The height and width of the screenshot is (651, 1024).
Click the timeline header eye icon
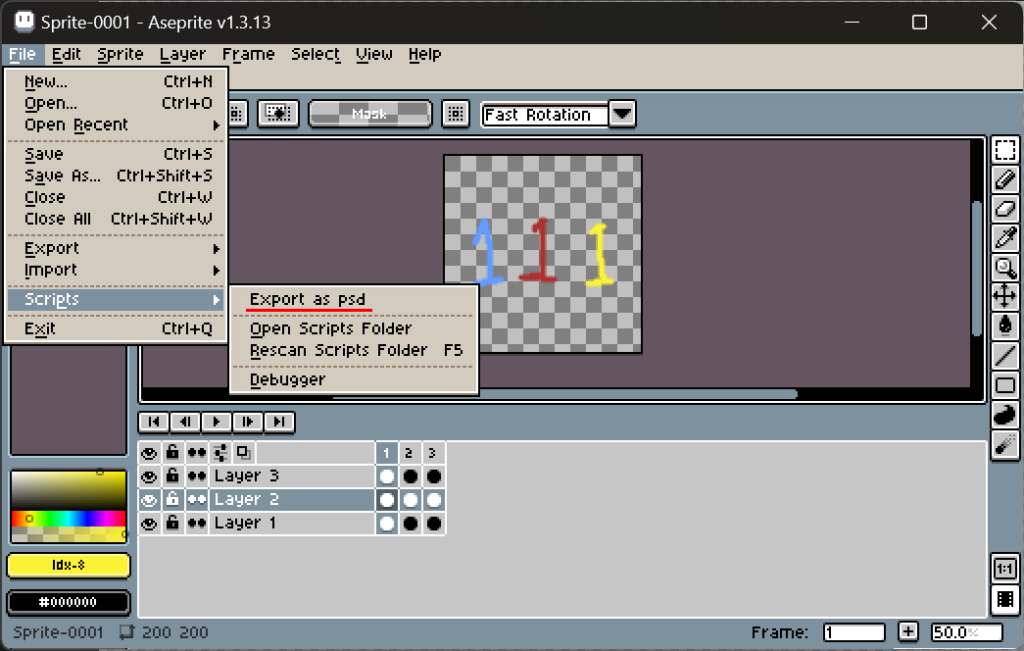coord(149,453)
